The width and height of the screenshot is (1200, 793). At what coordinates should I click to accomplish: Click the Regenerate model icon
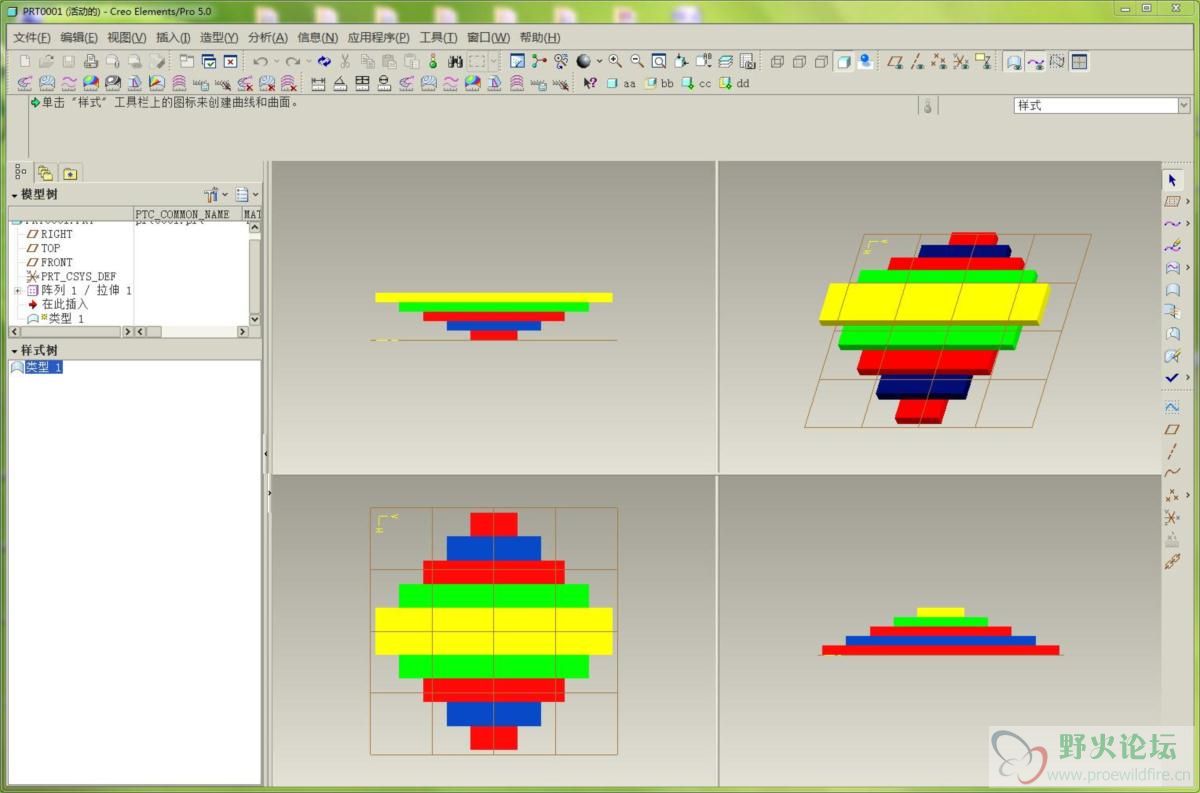324,61
